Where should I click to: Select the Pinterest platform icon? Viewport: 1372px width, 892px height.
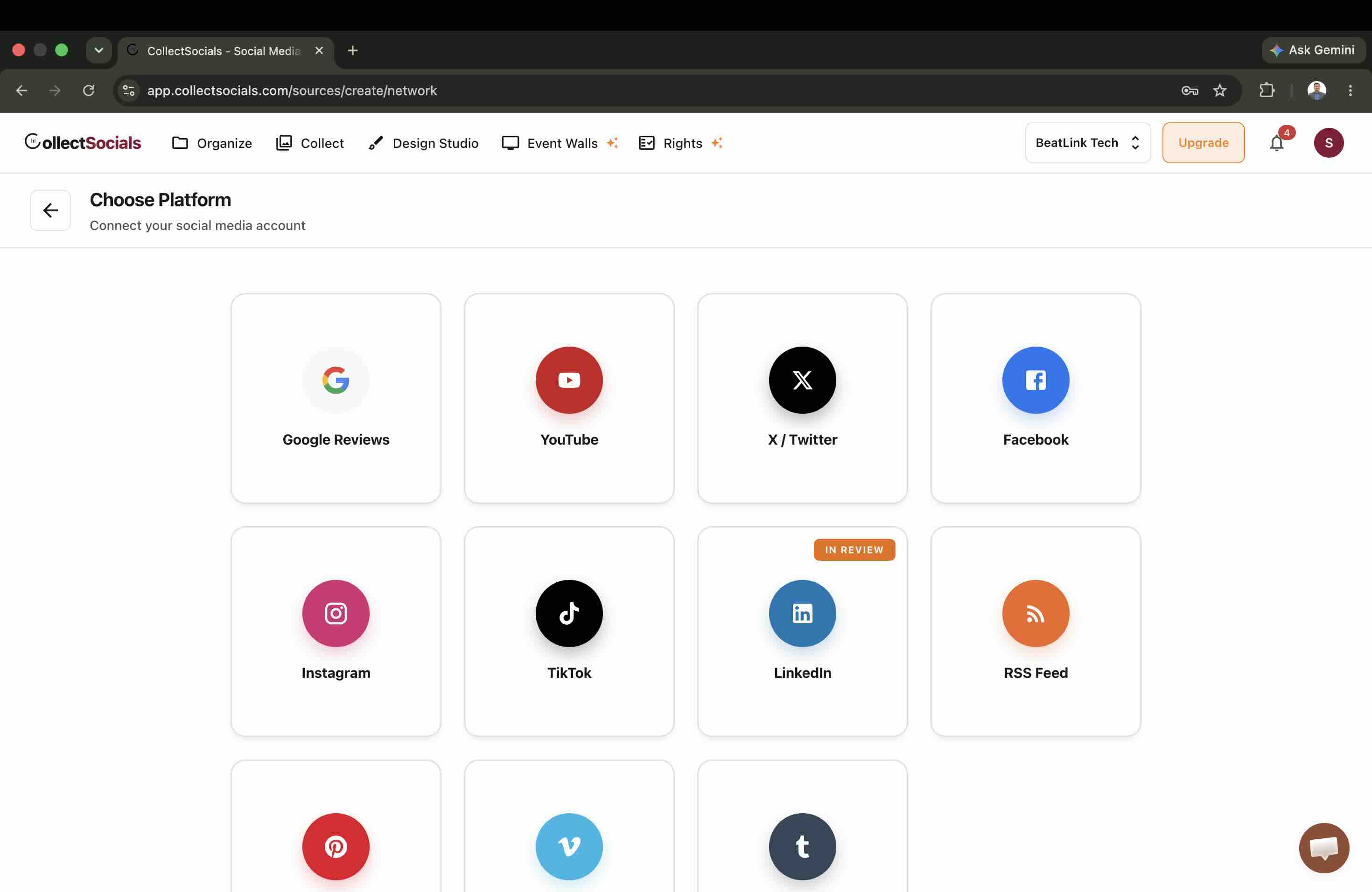[x=336, y=846]
